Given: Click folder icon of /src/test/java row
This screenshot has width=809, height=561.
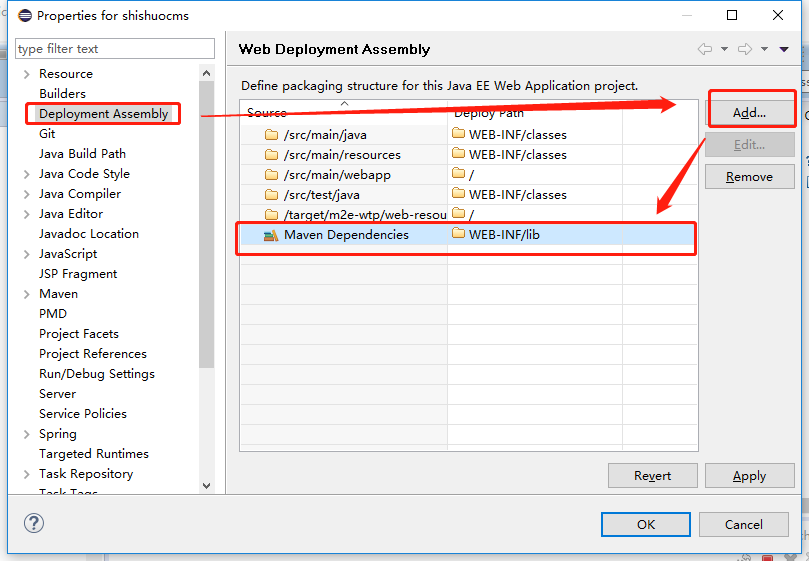Looking at the screenshot, I should tap(271, 195).
